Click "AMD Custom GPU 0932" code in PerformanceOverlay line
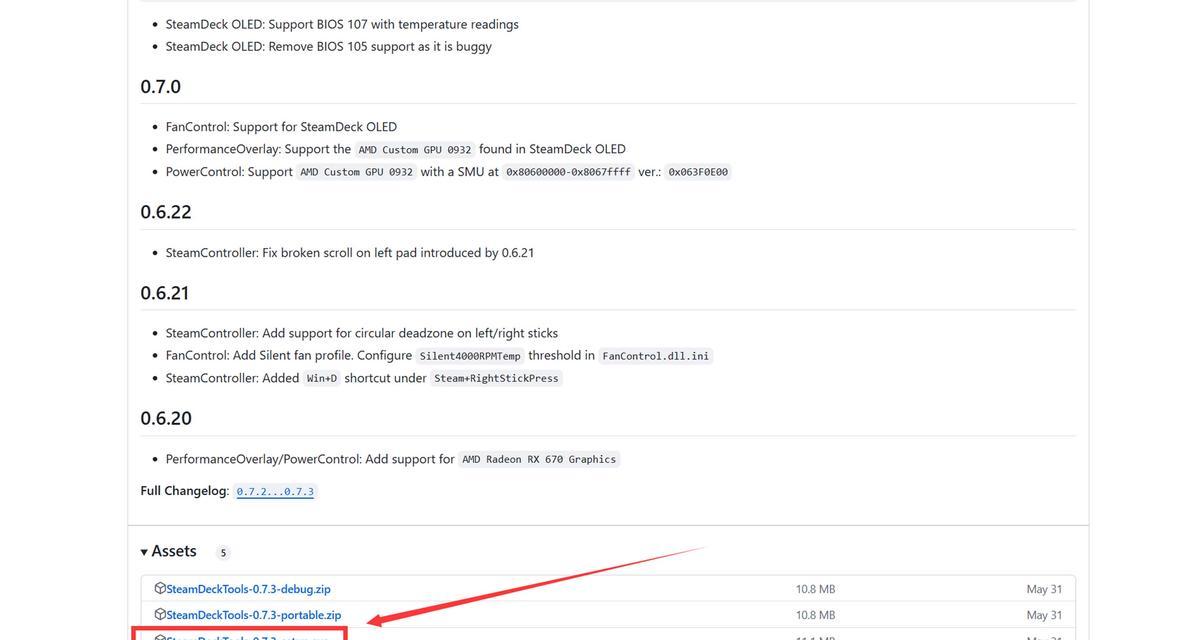The image size is (1200, 640). [x=415, y=150]
